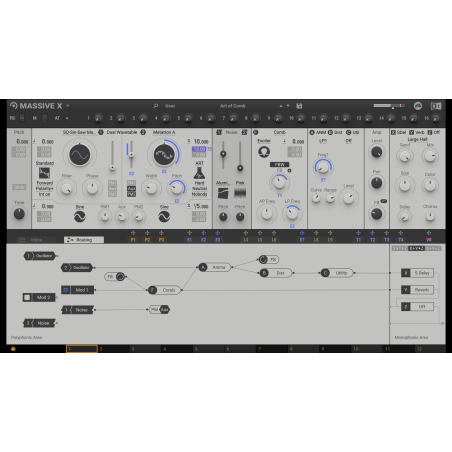Toggle the highlighted Aux button on oscillator 2
This screenshot has height=452, width=452.
coord(131,188)
